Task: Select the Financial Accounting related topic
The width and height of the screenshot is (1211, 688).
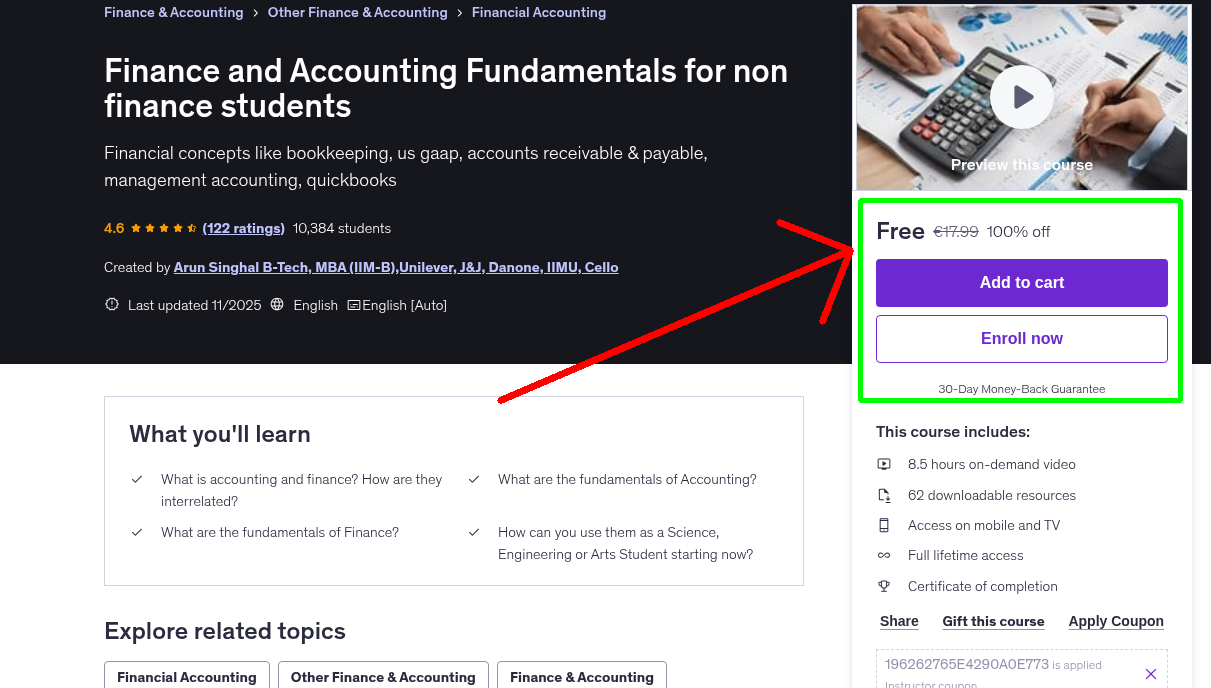Action: (186, 677)
